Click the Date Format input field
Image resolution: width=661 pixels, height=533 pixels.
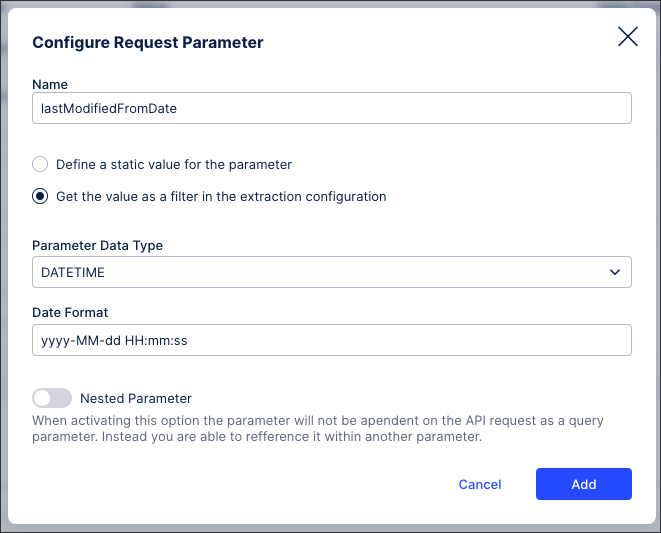point(331,340)
